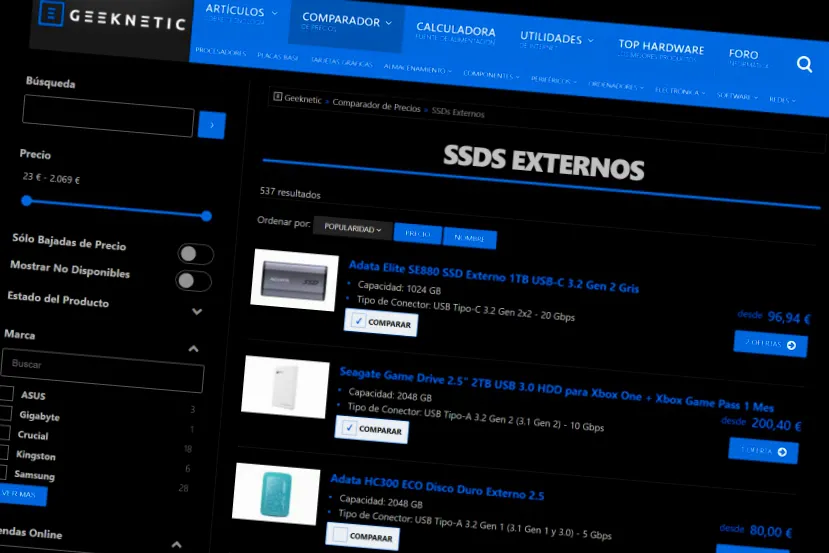
Task: Open Adata HC300 ECO Disco Duro link
Action: click(437, 487)
